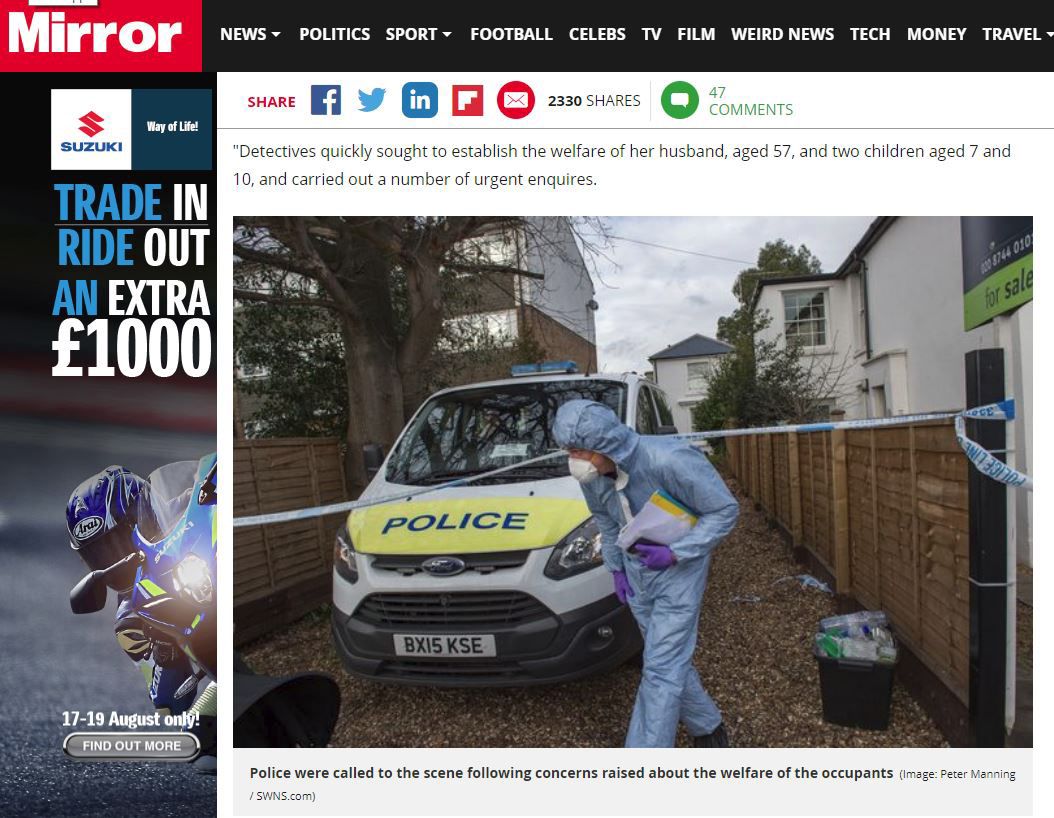Expand the SPORT dropdown menu
The image size is (1054, 818).
418,34
